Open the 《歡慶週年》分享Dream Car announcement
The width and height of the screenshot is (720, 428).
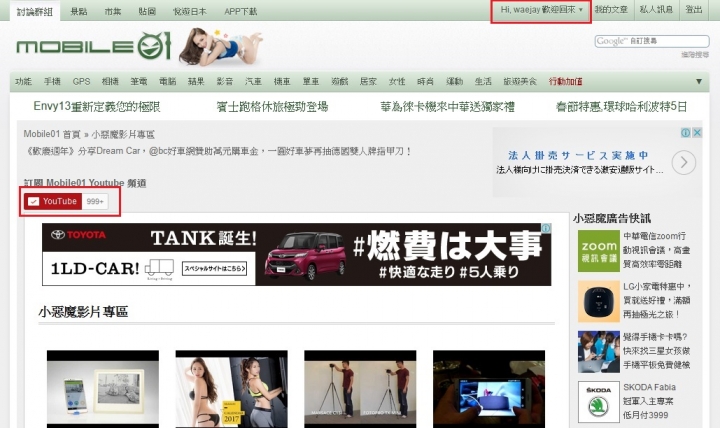[218, 151]
